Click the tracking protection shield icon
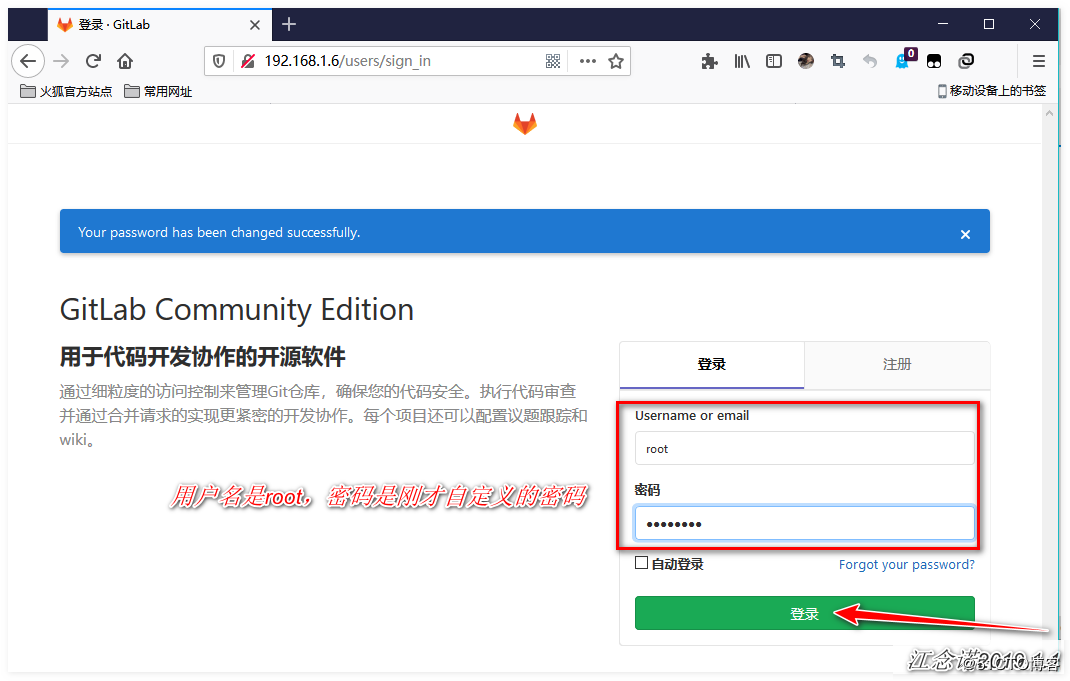The width and height of the screenshot is (1070, 681). pos(219,61)
